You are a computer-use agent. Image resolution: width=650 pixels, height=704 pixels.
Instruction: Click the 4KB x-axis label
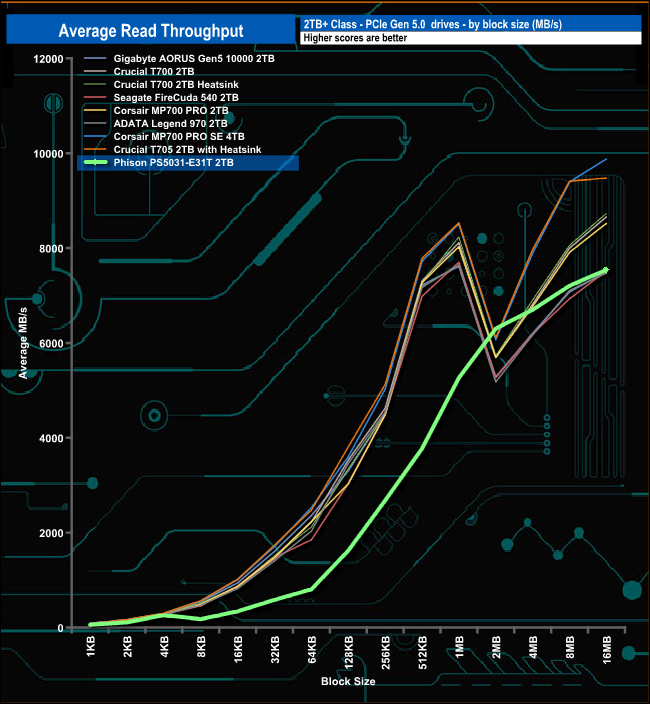click(x=164, y=647)
